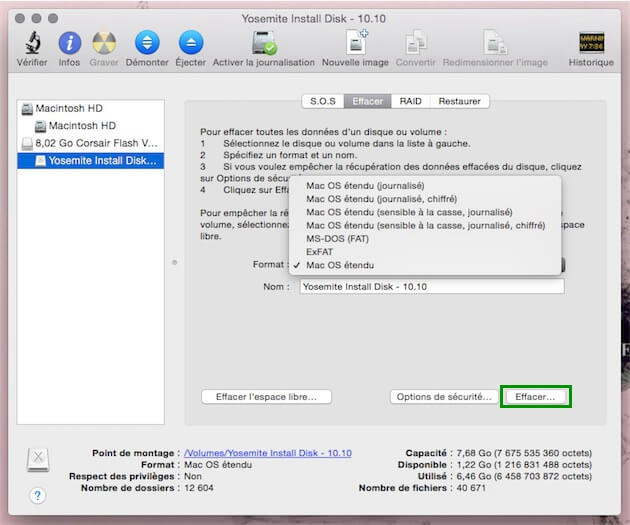Viewport: 630px width, 525px height.
Task: Switch to the RAID tab
Action: click(410, 101)
